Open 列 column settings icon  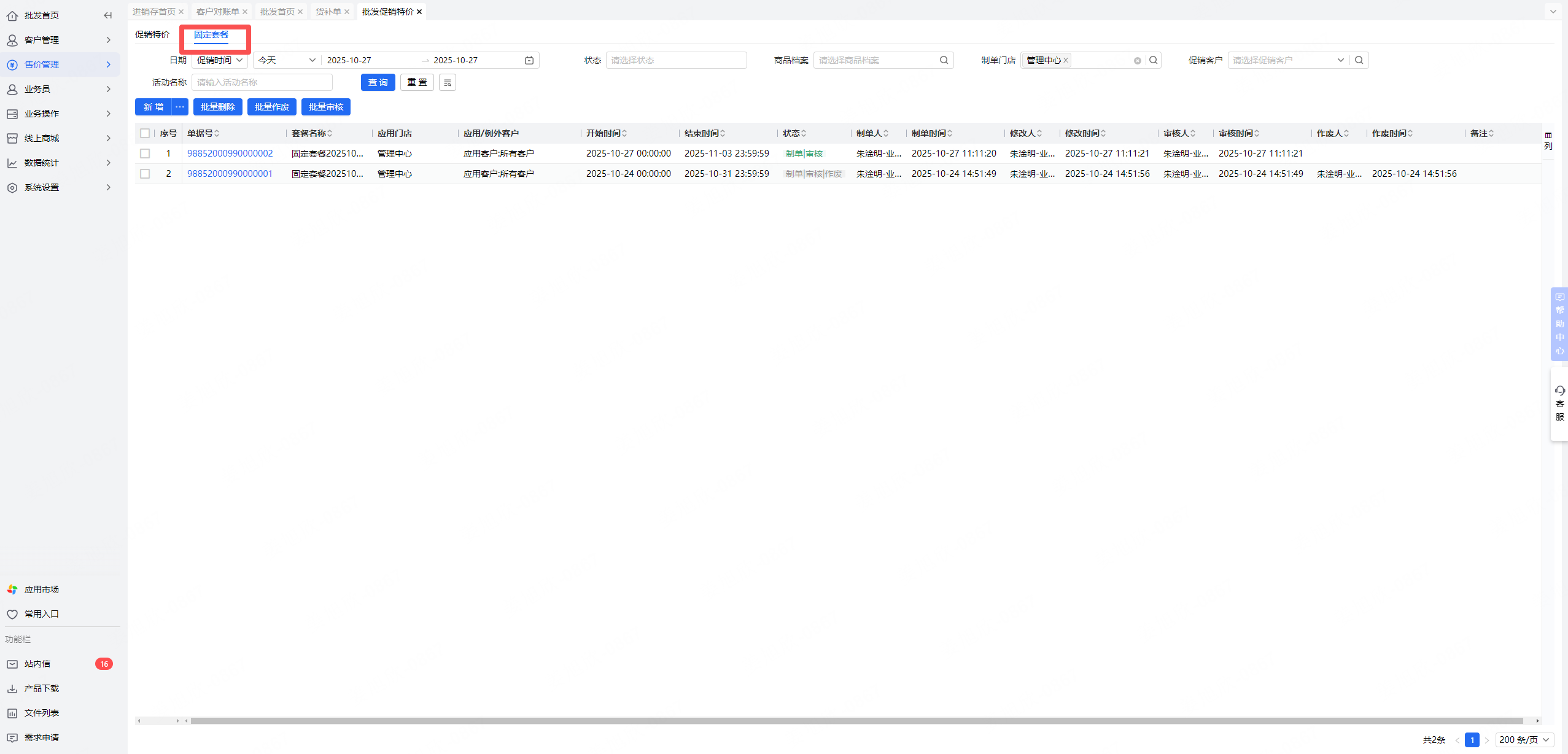(x=1548, y=141)
